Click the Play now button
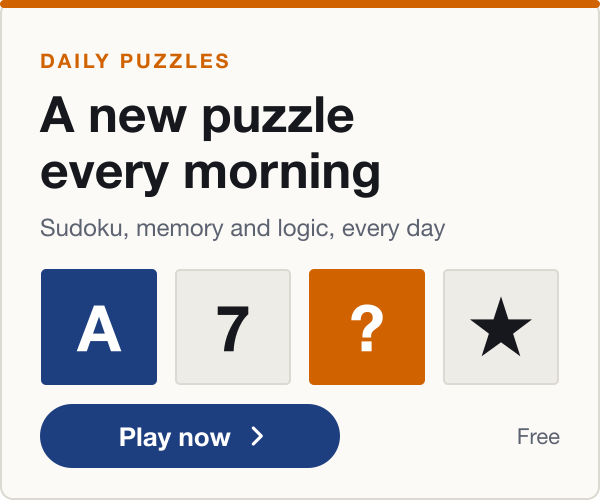Screen dimensions: 600x500 [x=190, y=436]
